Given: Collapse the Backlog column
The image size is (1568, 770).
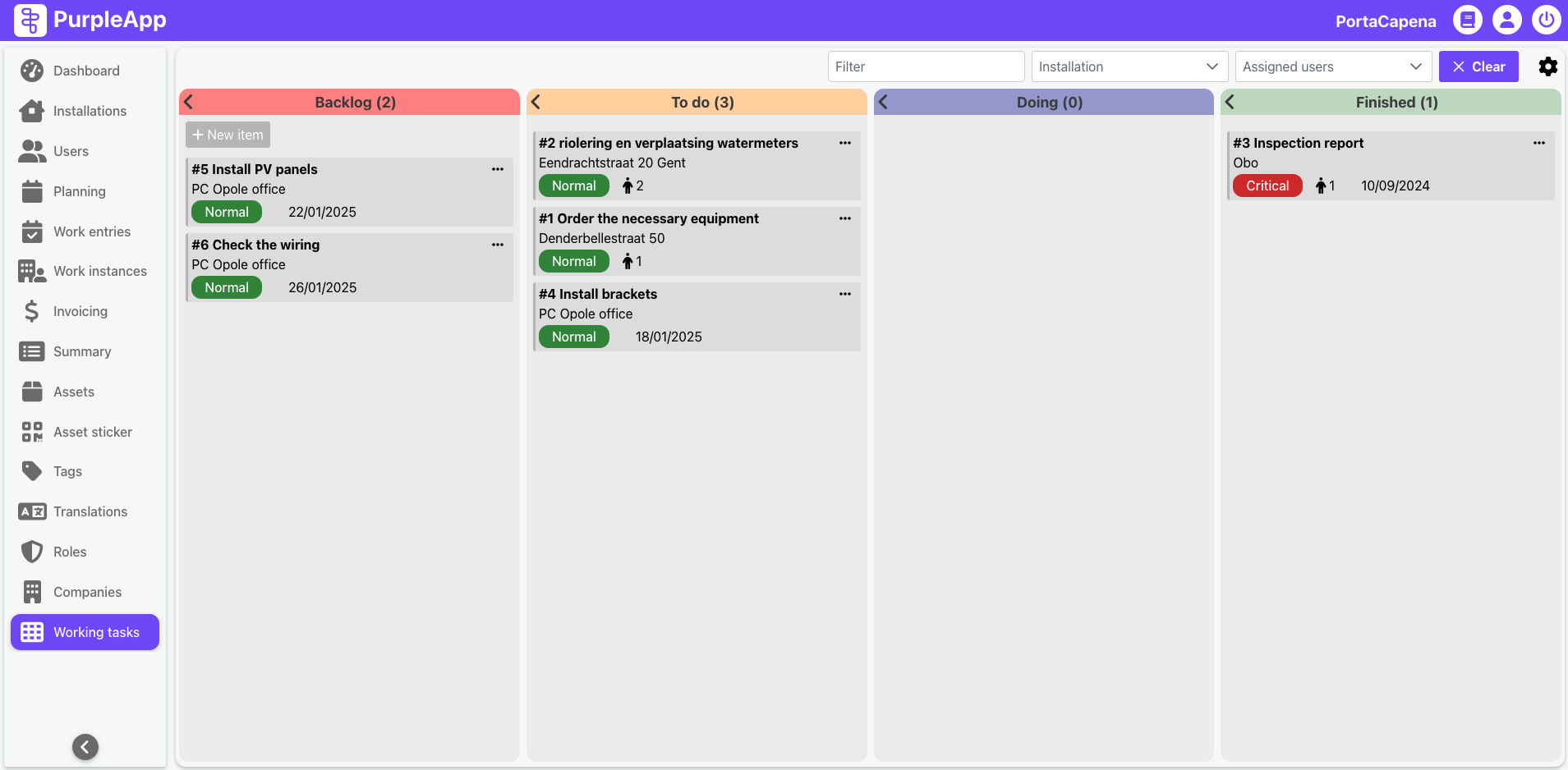Looking at the screenshot, I should pos(189,102).
